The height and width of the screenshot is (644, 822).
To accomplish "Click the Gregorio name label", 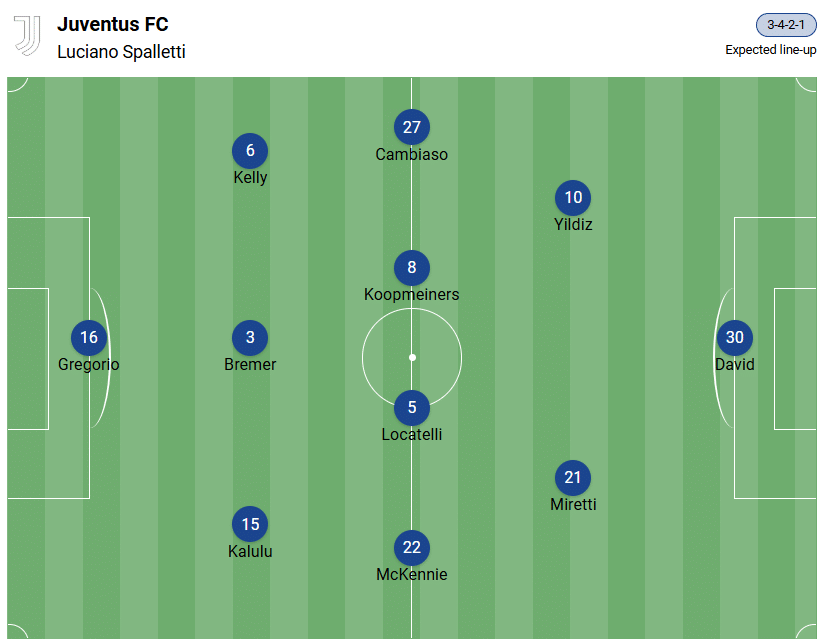I will click(89, 365).
